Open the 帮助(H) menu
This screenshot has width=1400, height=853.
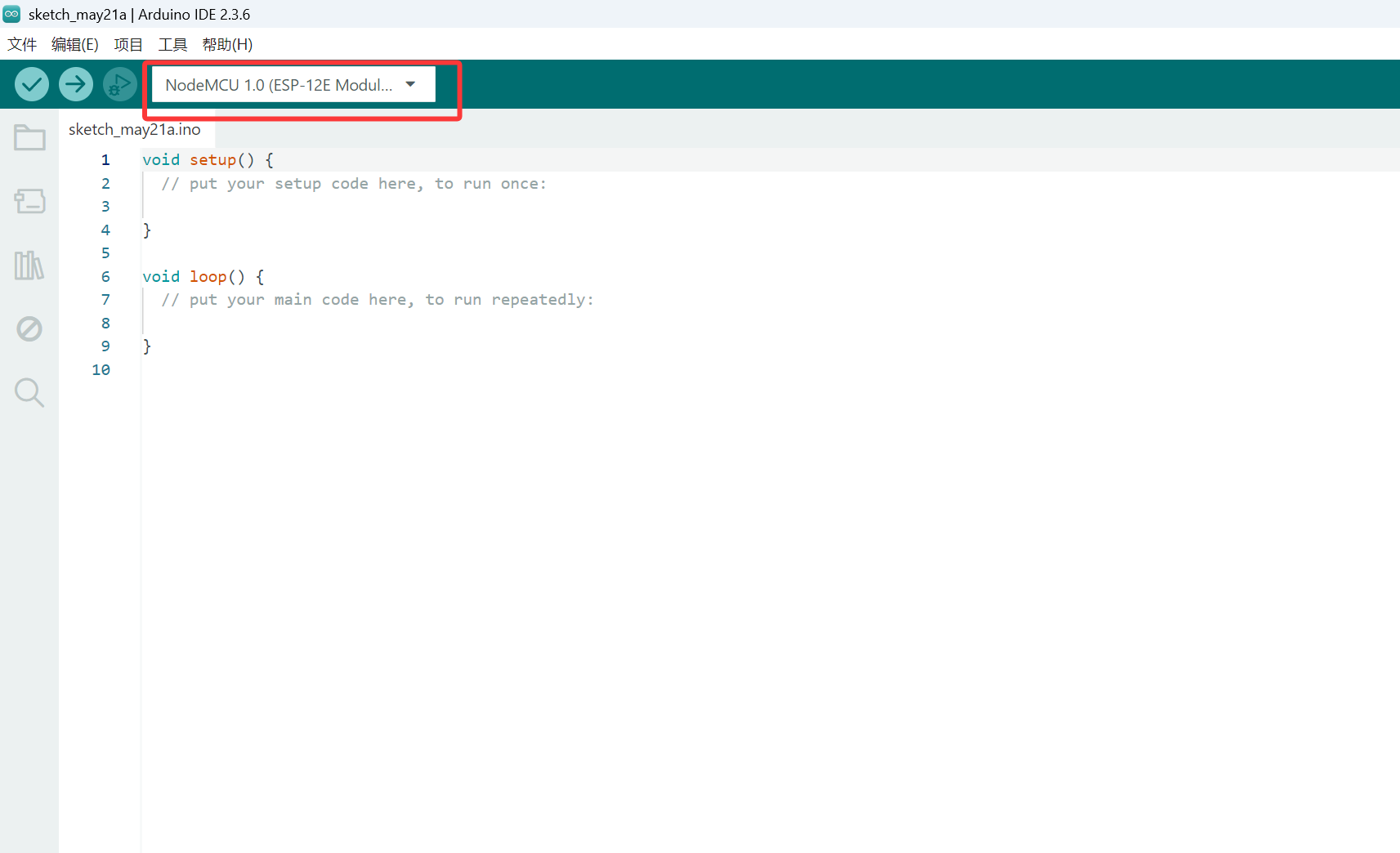point(227,44)
